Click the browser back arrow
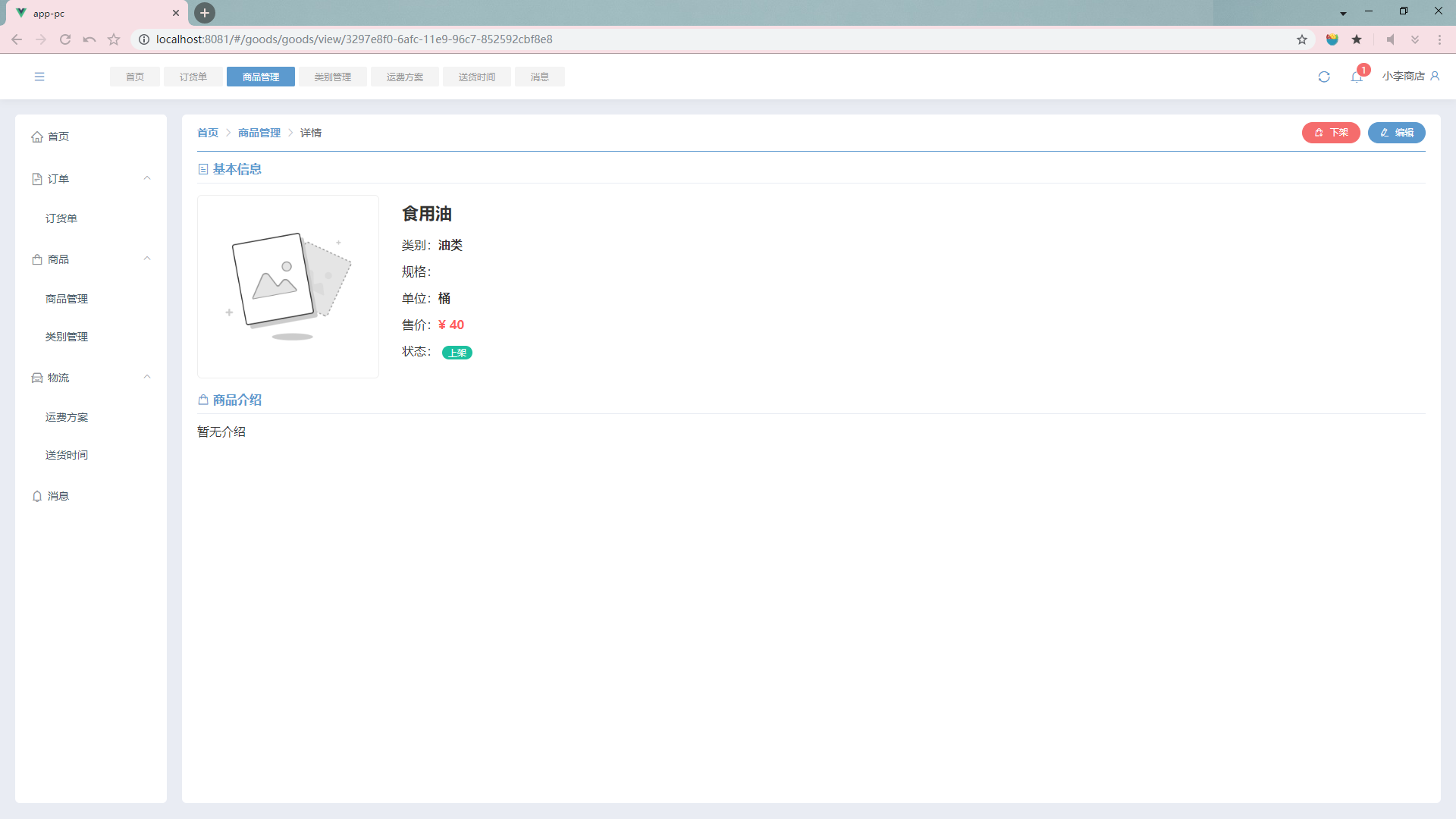 (x=17, y=39)
